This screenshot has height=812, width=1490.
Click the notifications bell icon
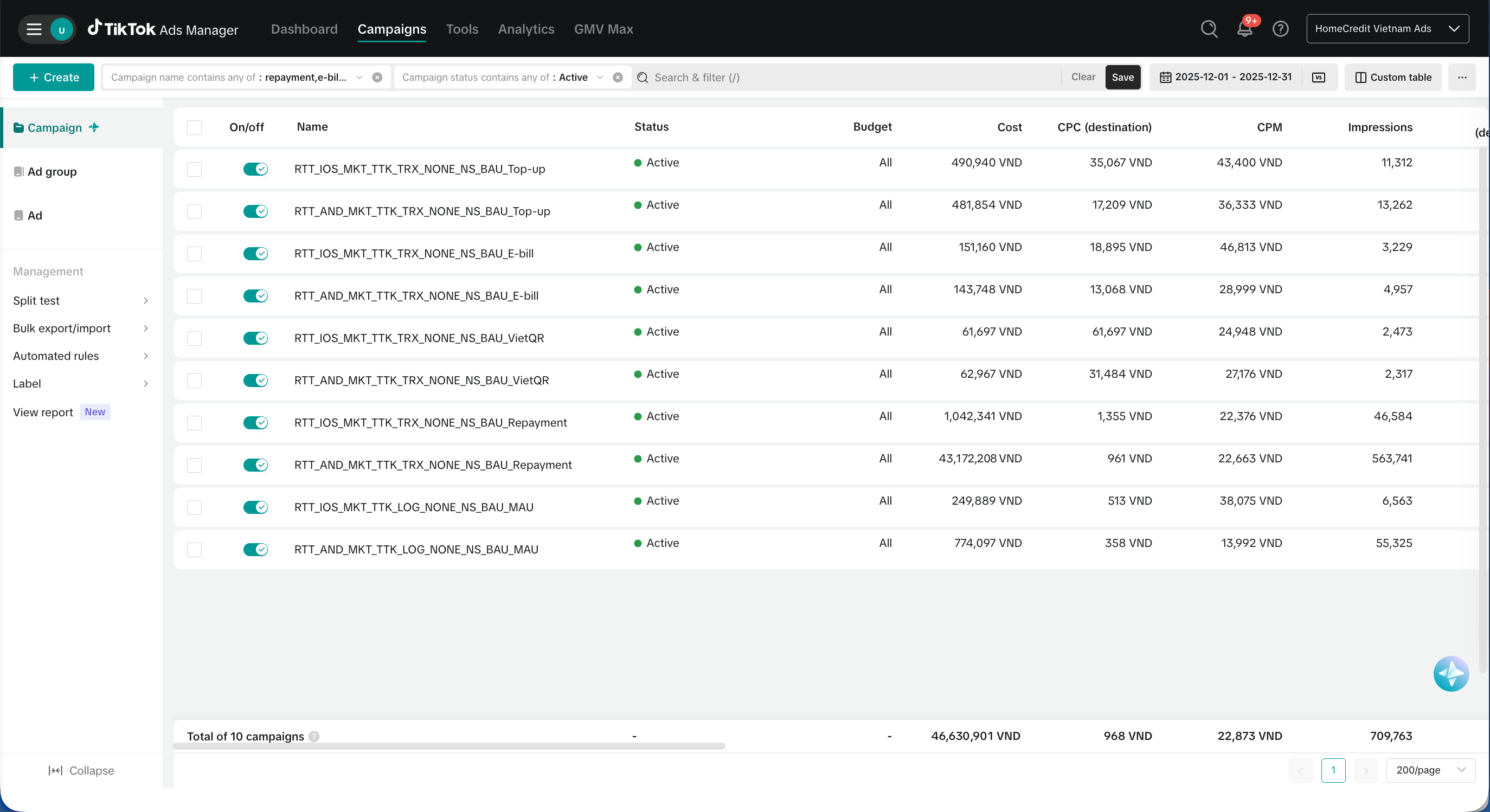[x=1244, y=29]
